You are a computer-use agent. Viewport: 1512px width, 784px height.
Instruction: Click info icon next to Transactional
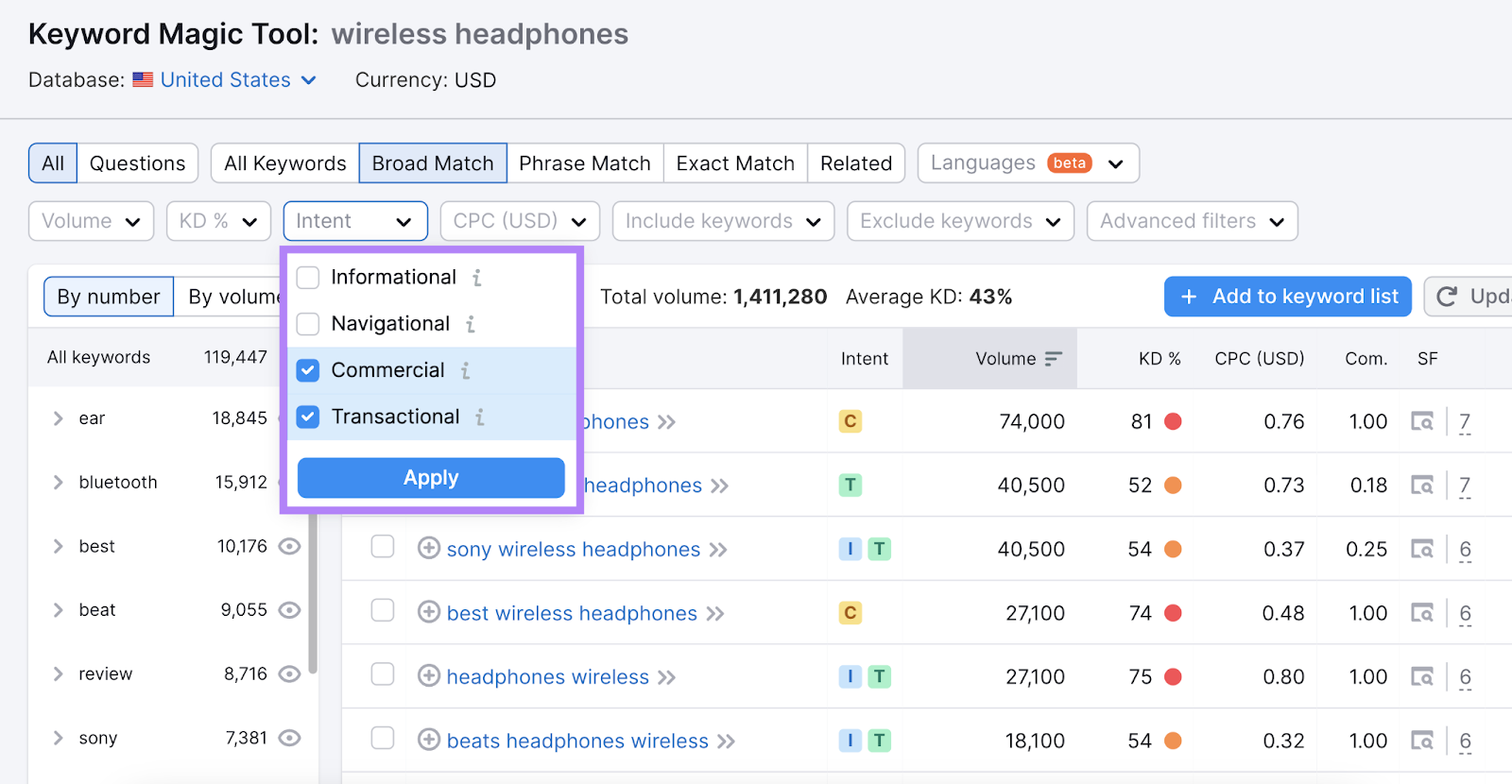point(480,417)
